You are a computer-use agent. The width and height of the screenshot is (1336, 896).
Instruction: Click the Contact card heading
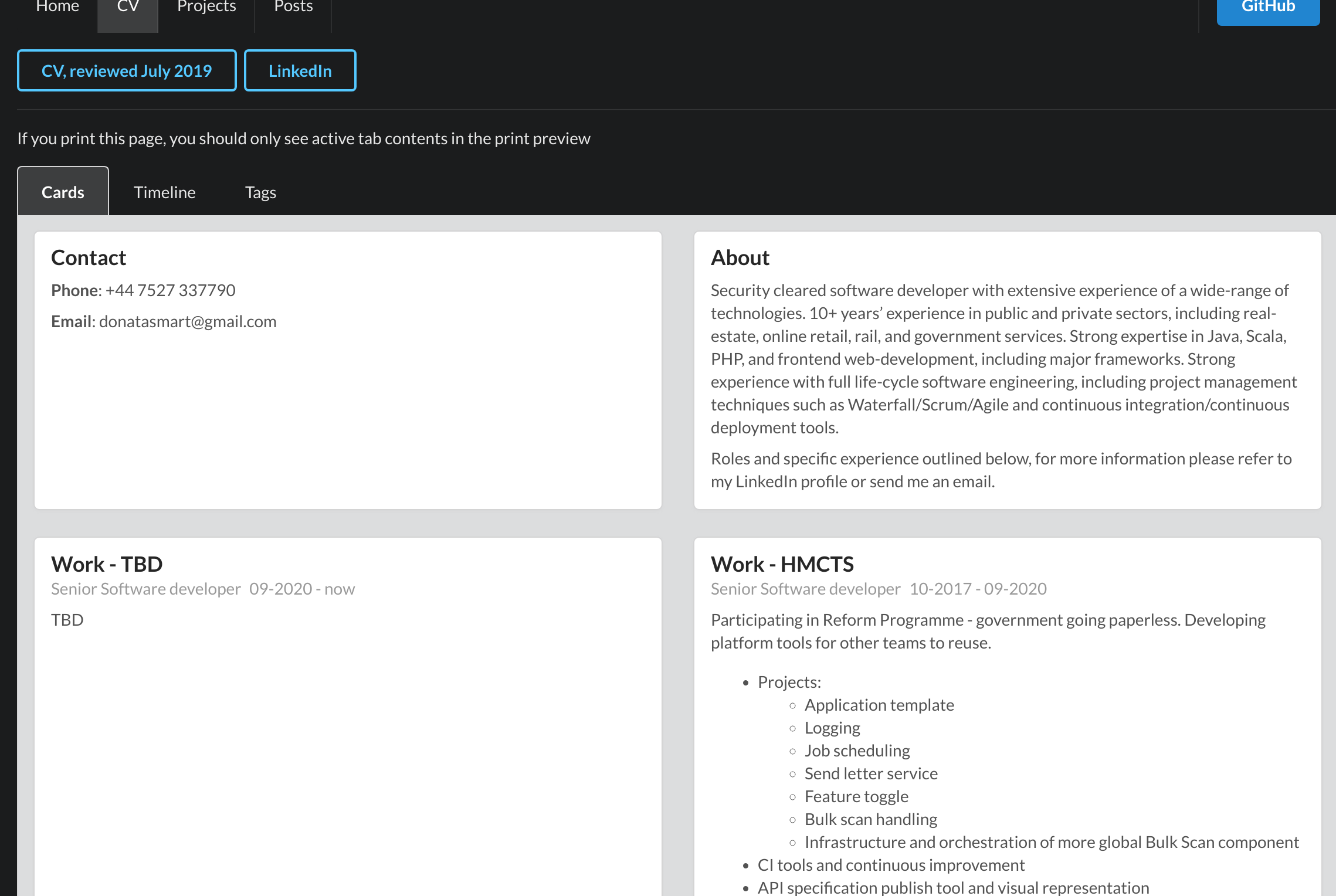[x=89, y=257]
